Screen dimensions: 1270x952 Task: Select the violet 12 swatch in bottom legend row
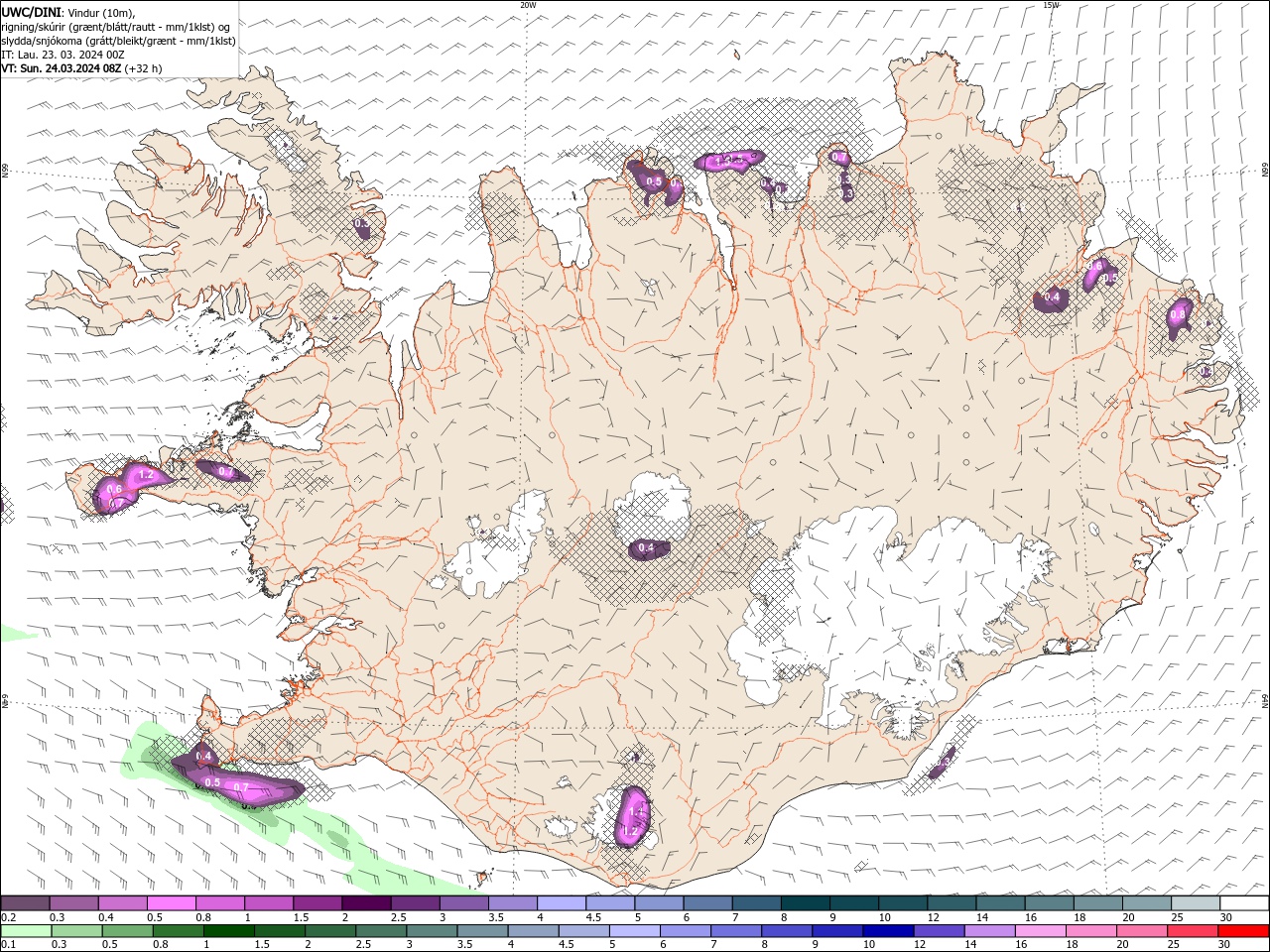coord(938,931)
